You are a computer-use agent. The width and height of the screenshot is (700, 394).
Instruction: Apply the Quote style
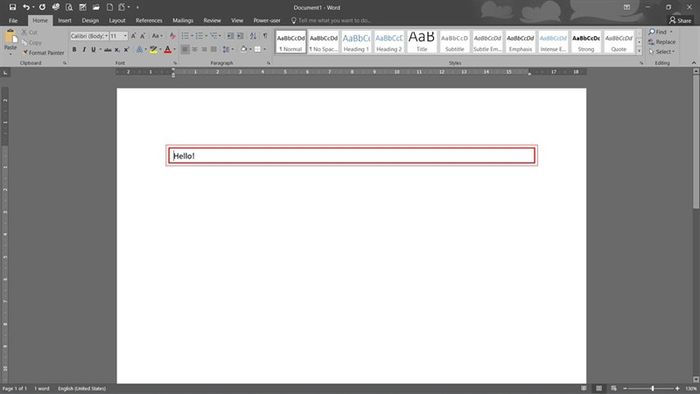[619, 42]
